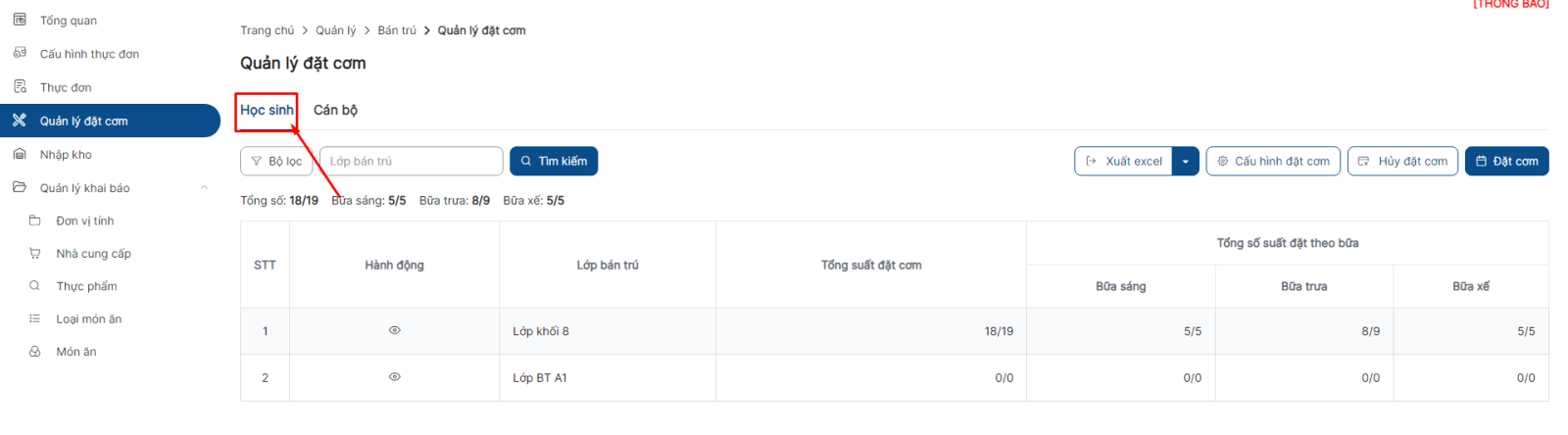Image resolution: width=1568 pixels, height=435 pixels.
Task: Open Thực phẩm search icon item
Action: (x=35, y=286)
